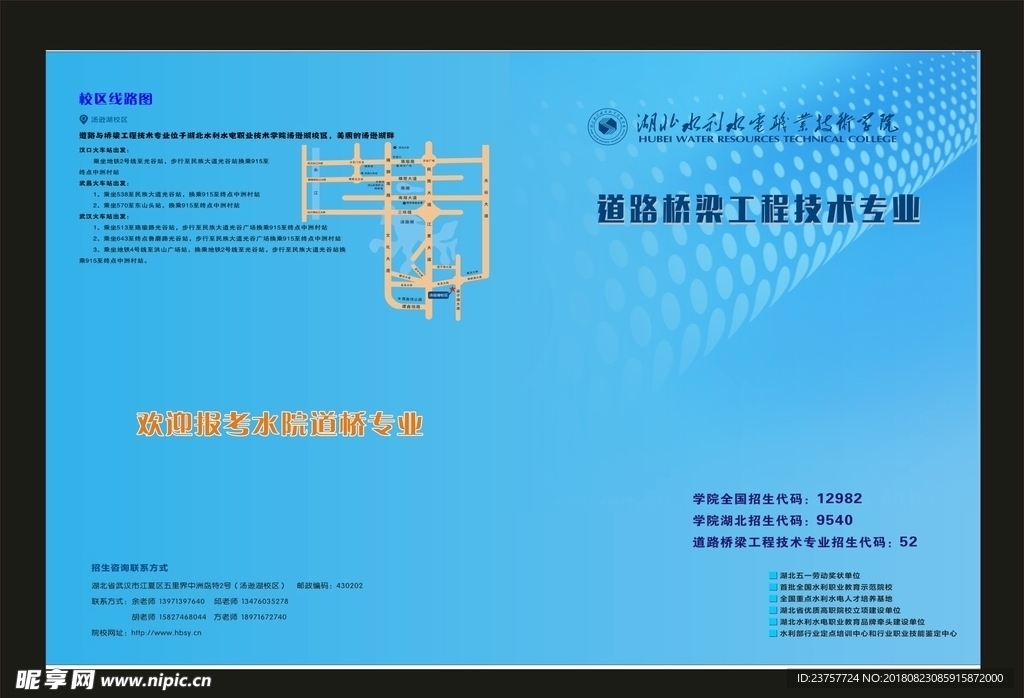Click the text 湖北水利水电职业教育品牌牵头建设单位

(852, 622)
